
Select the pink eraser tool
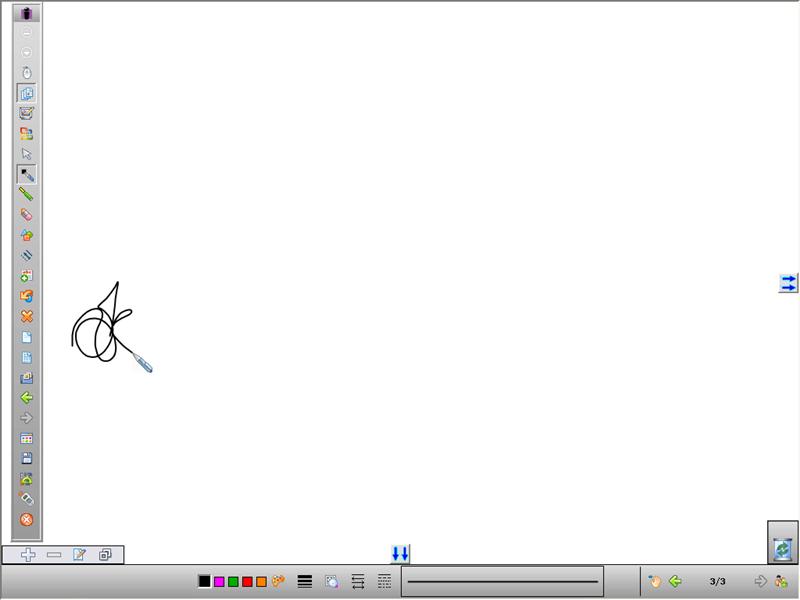click(27, 215)
